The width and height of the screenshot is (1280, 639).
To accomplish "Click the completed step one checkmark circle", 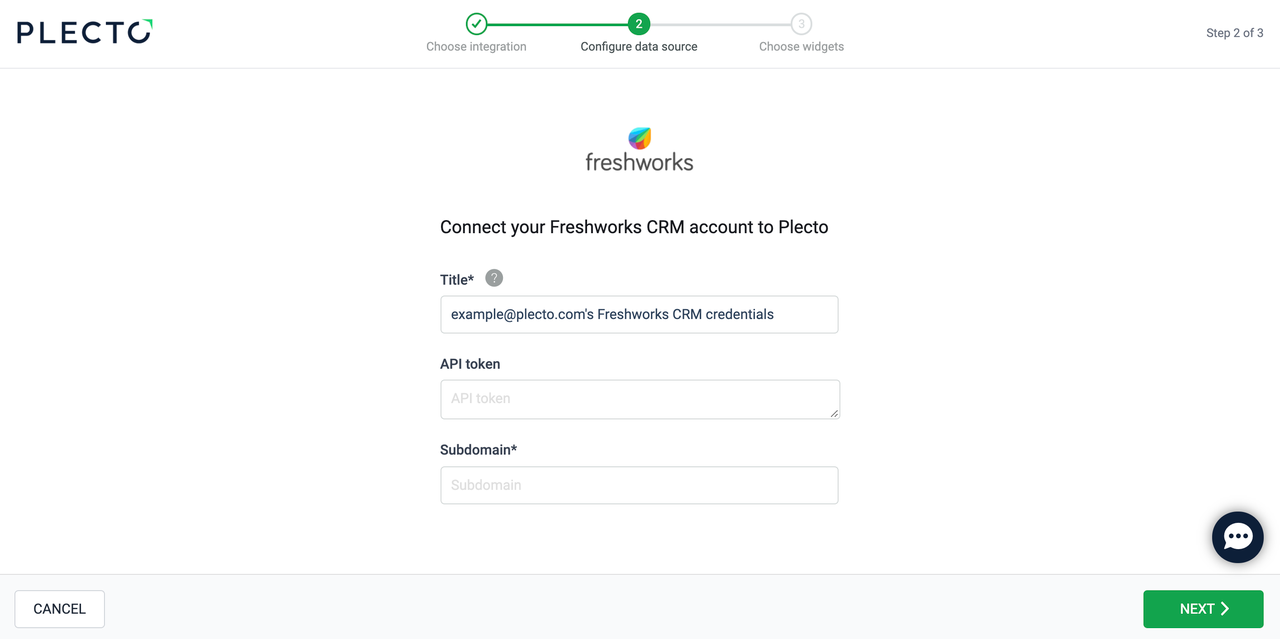I will 477,24.
